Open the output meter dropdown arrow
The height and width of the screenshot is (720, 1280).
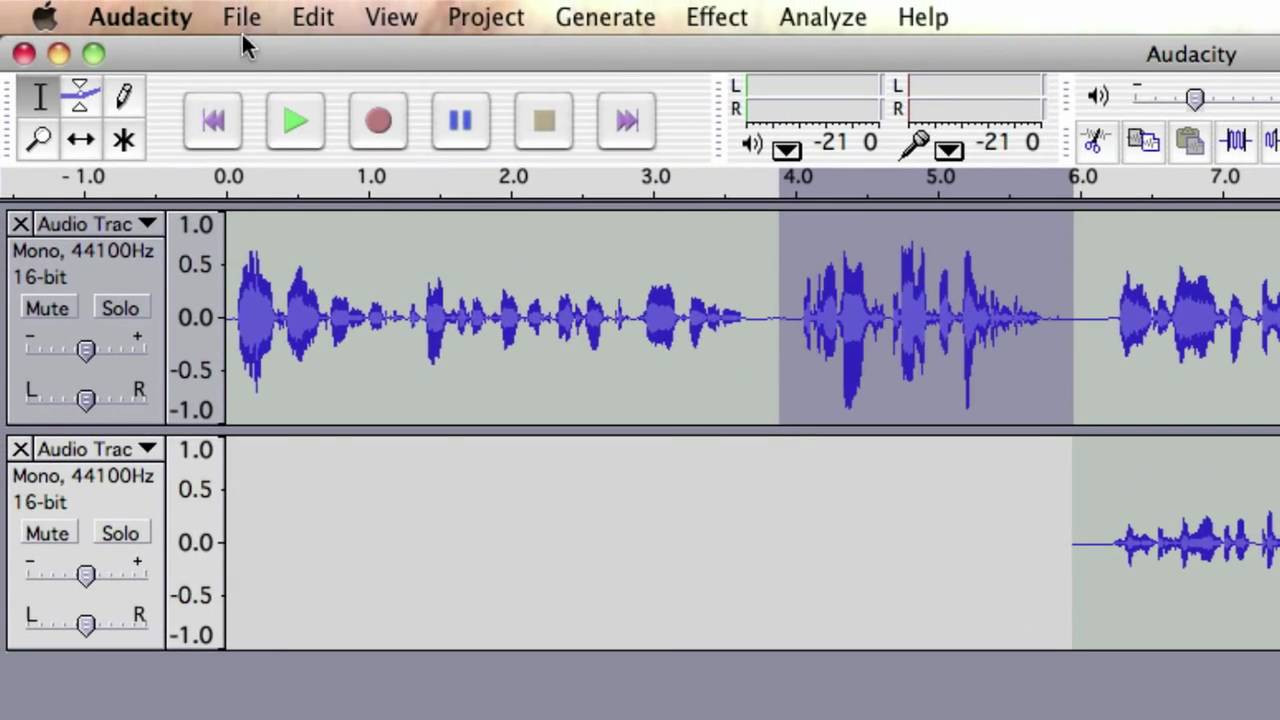pyautogui.click(x=787, y=151)
